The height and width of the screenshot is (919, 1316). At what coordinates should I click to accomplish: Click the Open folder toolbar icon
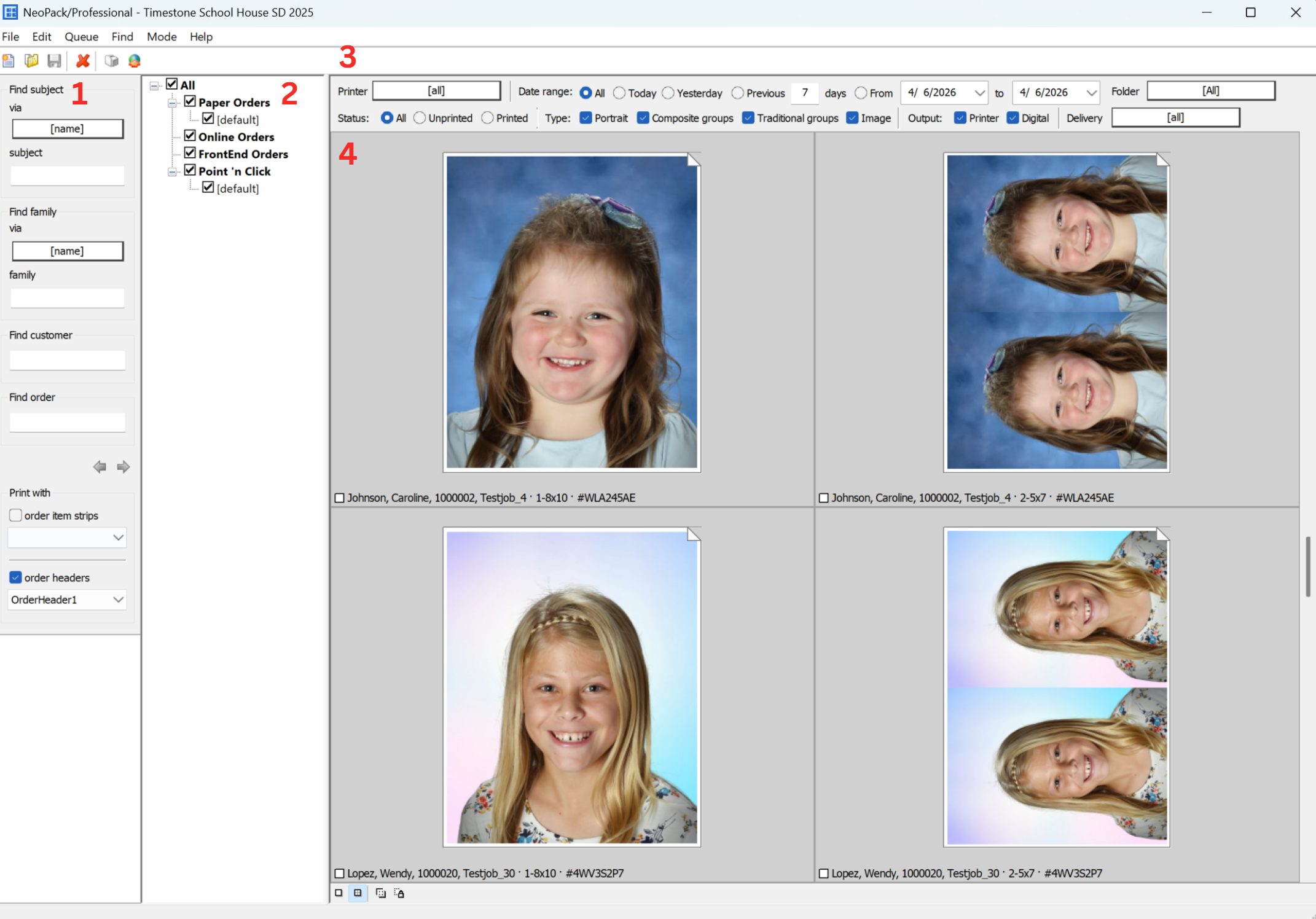click(x=31, y=61)
